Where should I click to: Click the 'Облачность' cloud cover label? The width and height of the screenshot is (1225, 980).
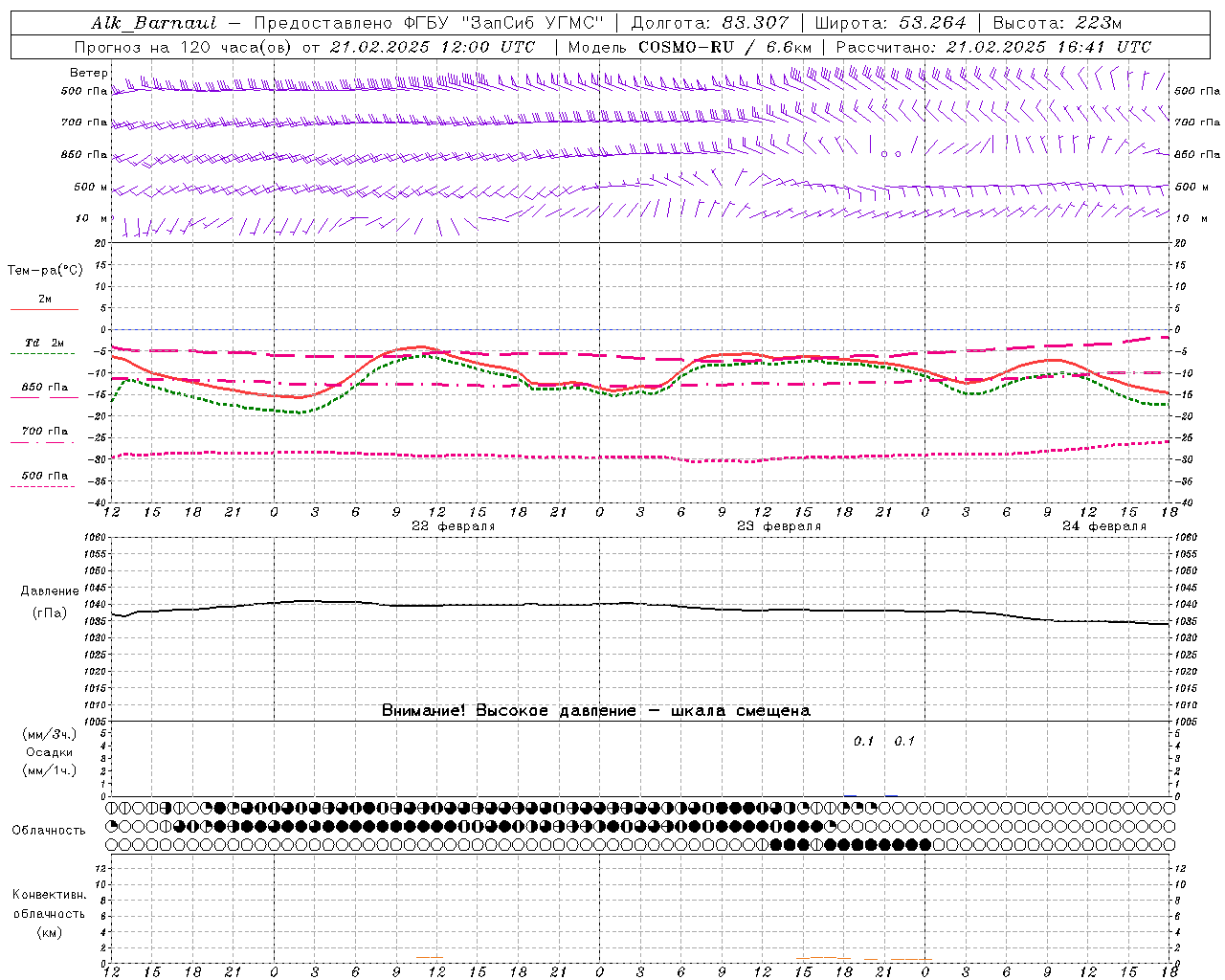[49, 831]
